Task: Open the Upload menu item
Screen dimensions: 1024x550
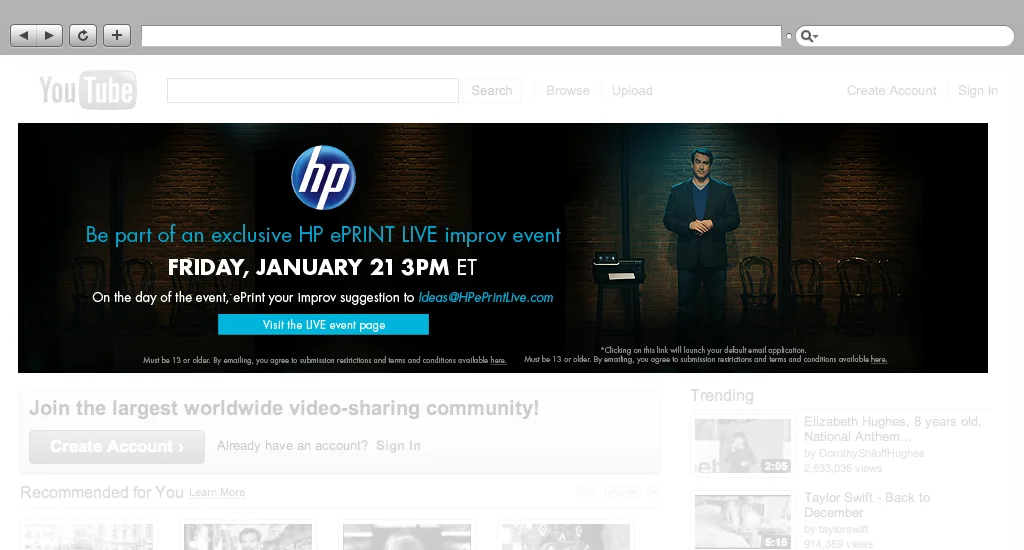Action: coord(632,90)
